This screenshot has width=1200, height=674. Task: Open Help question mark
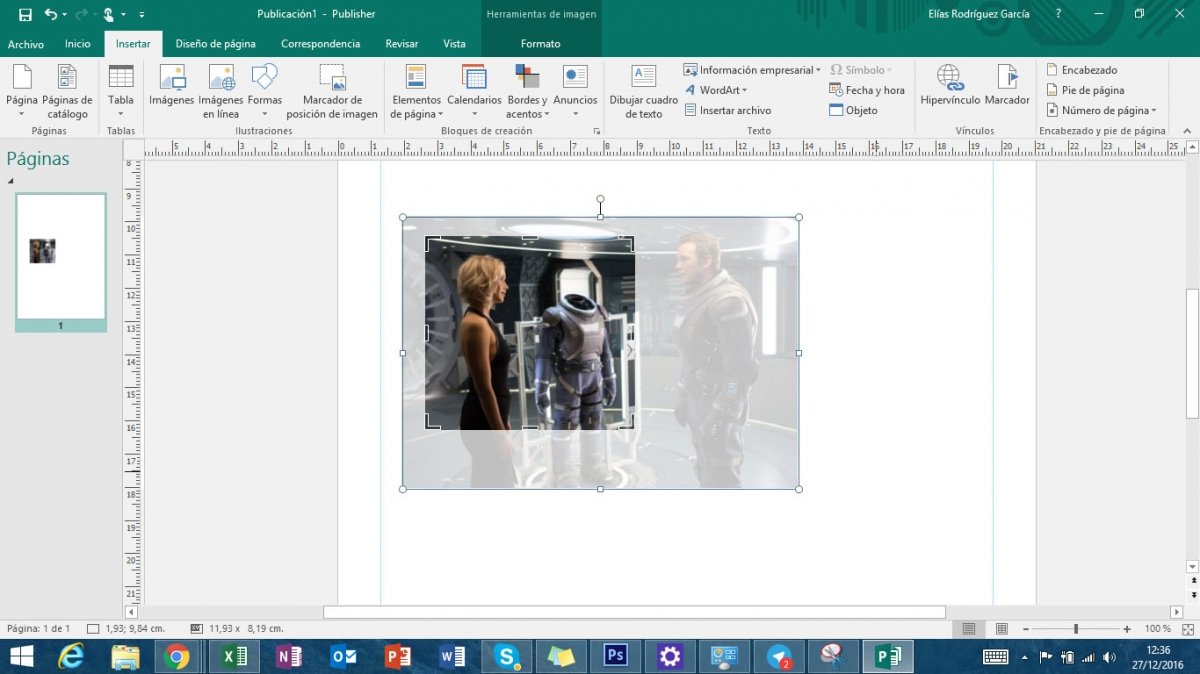[x=1058, y=14]
